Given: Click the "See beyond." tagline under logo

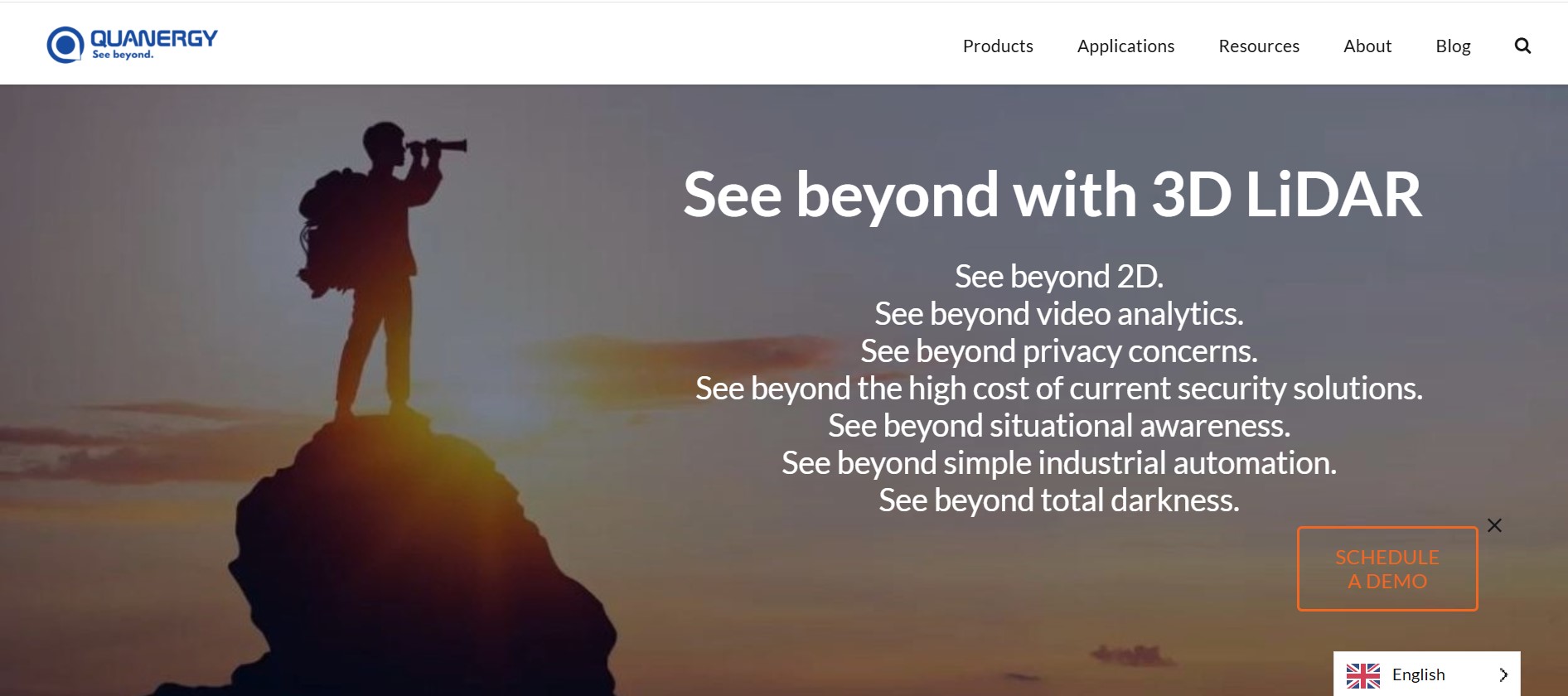Looking at the screenshot, I should 123,55.
